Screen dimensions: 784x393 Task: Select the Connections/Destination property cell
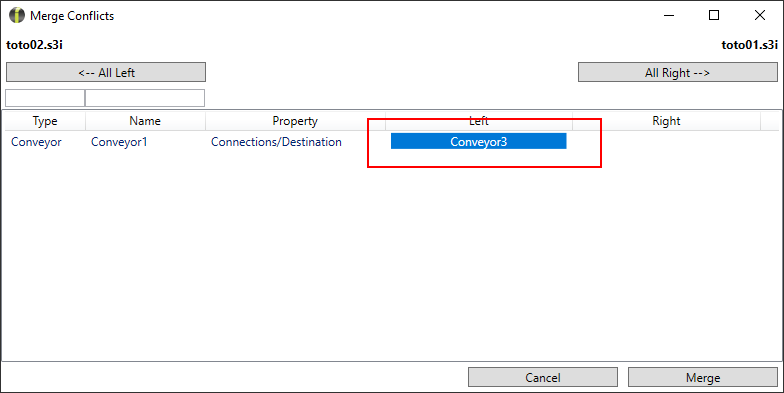(276, 142)
